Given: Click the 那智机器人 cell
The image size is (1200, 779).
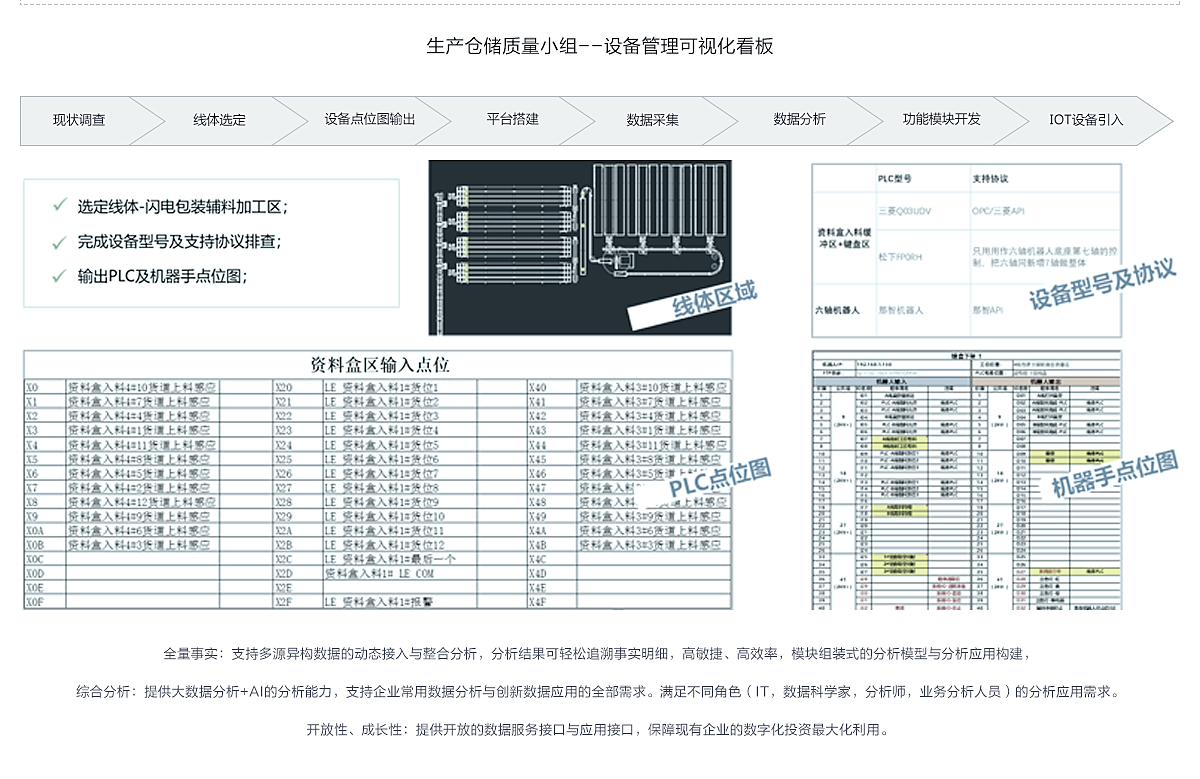Looking at the screenshot, I should pyautogui.click(x=900, y=310).
